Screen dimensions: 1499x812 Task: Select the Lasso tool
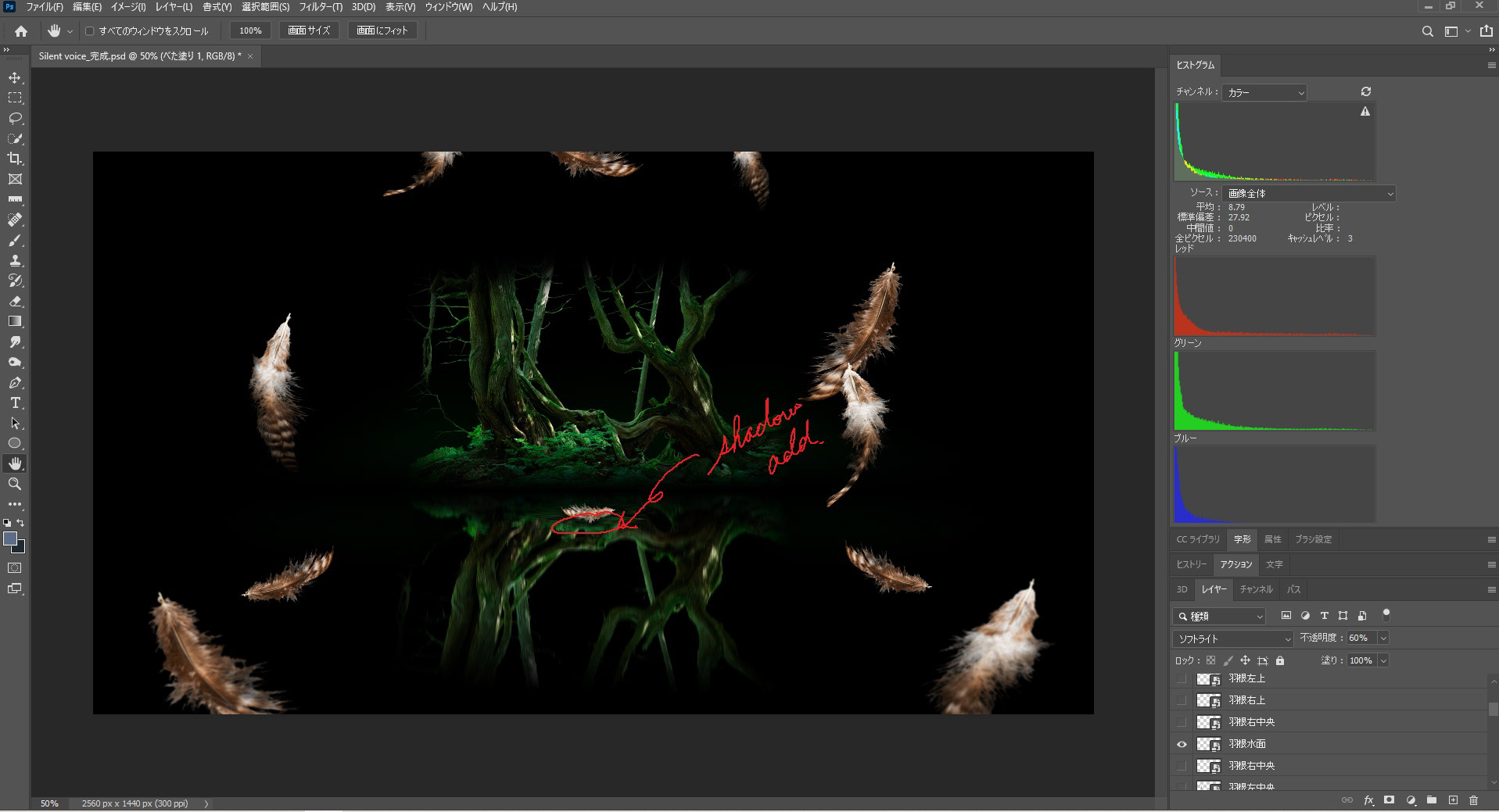click(x=15, y=119)
